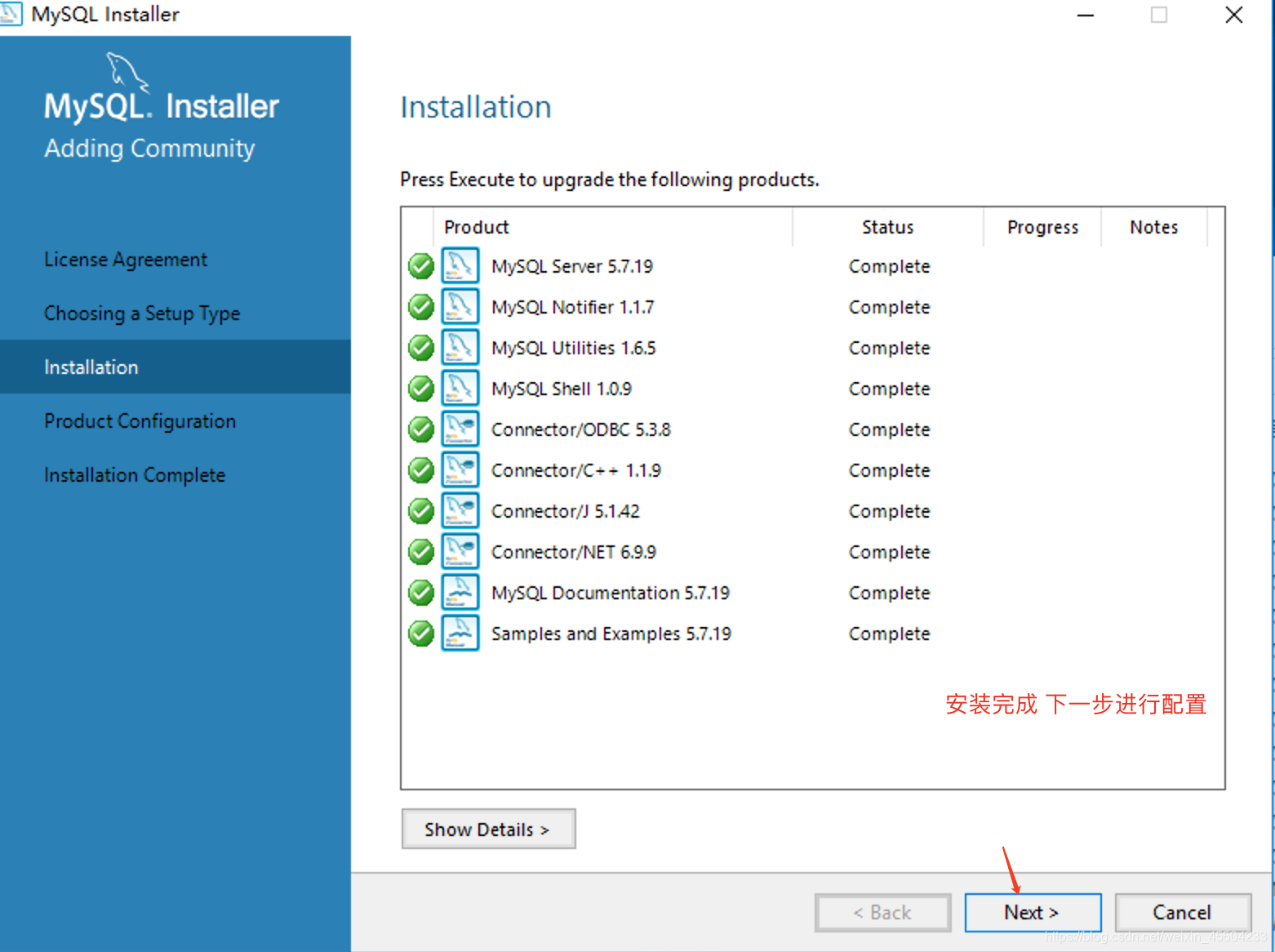
Task: Click green checkmark beside Connector/J 5.1.42
Action: (421, 511)
